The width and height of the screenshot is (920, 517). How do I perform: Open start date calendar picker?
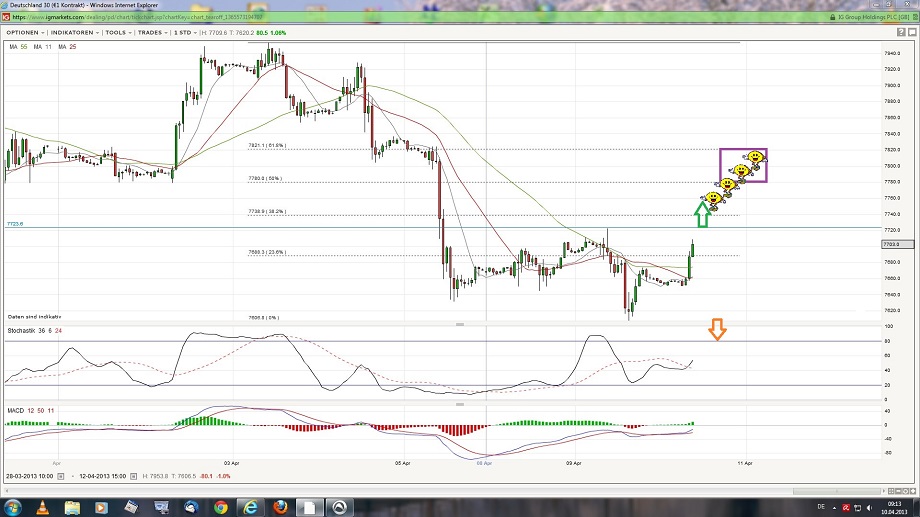61,475
